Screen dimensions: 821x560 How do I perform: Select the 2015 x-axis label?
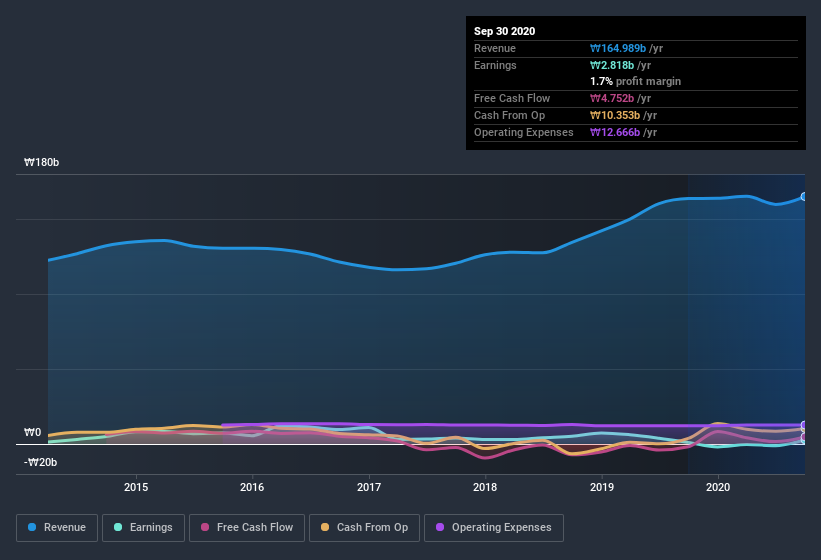136,487
